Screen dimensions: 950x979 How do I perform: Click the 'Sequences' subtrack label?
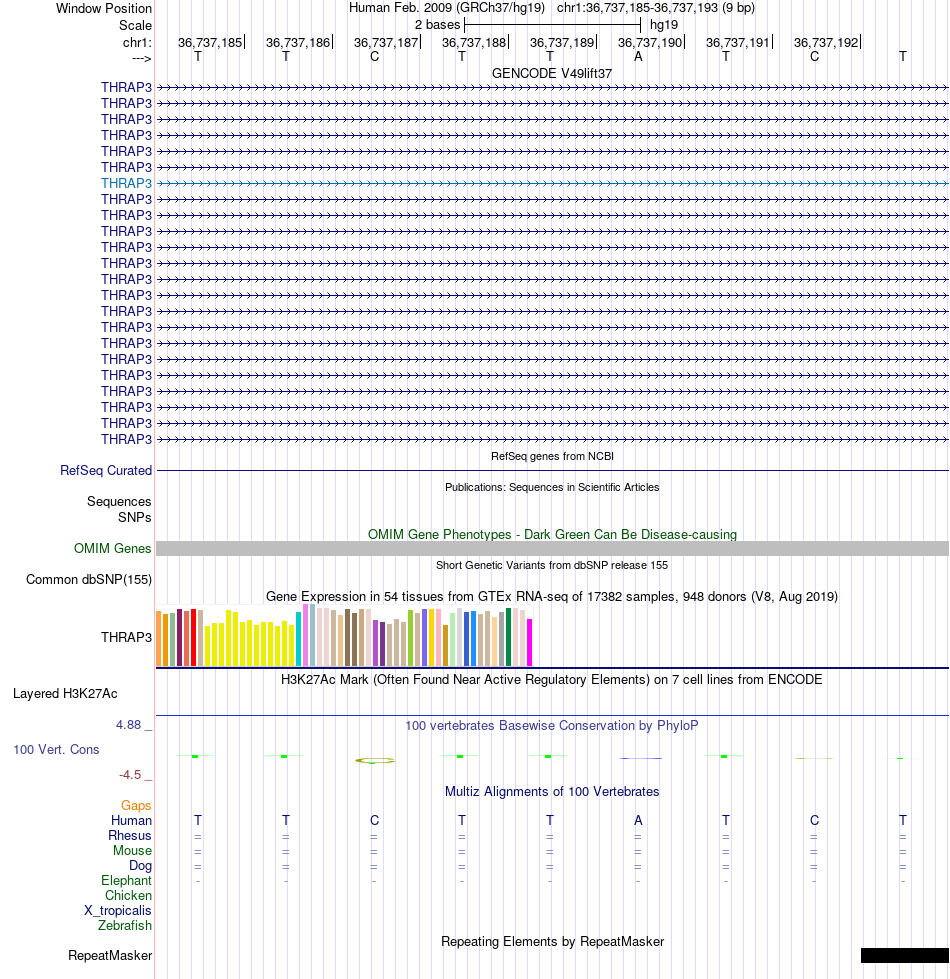pyautogui.click(x=119, y=501)
